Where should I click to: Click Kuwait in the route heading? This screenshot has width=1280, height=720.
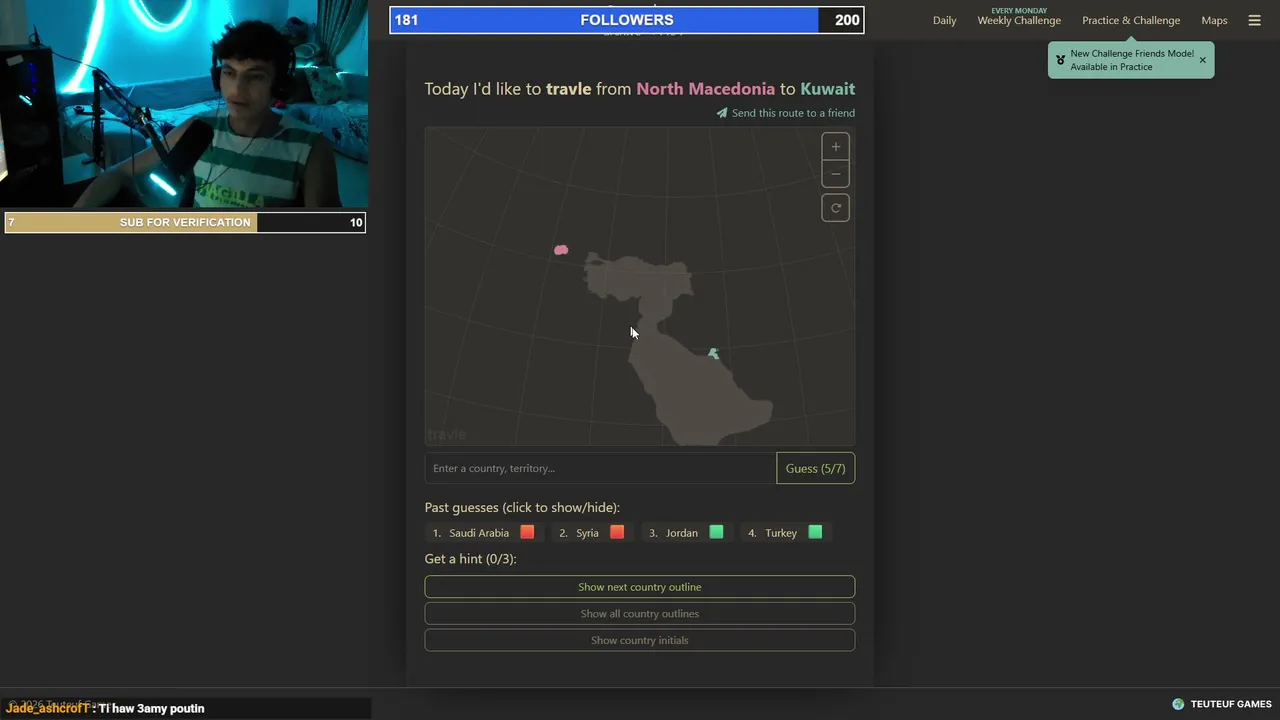[828, 89]
